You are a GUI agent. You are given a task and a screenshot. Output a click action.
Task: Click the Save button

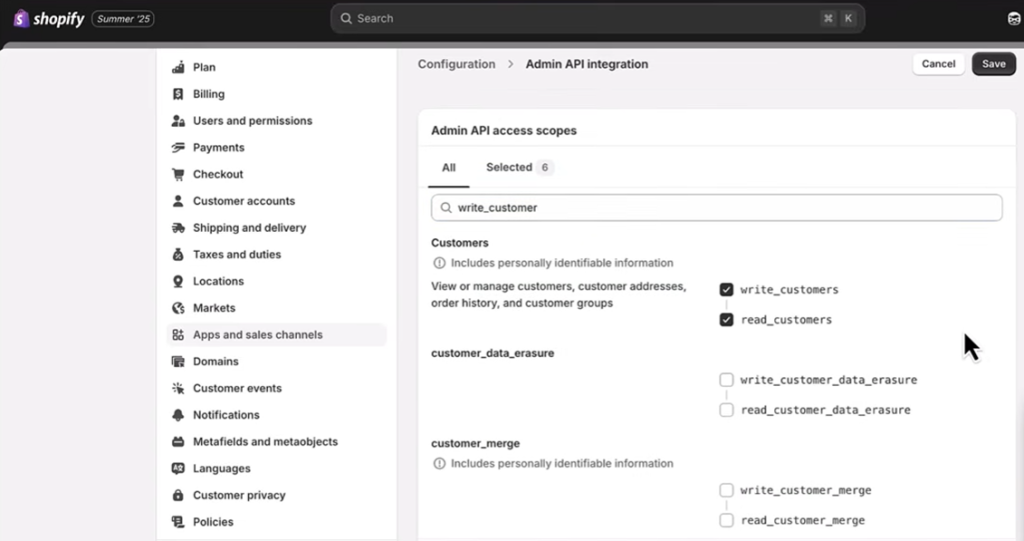click(x=993, y=64)
